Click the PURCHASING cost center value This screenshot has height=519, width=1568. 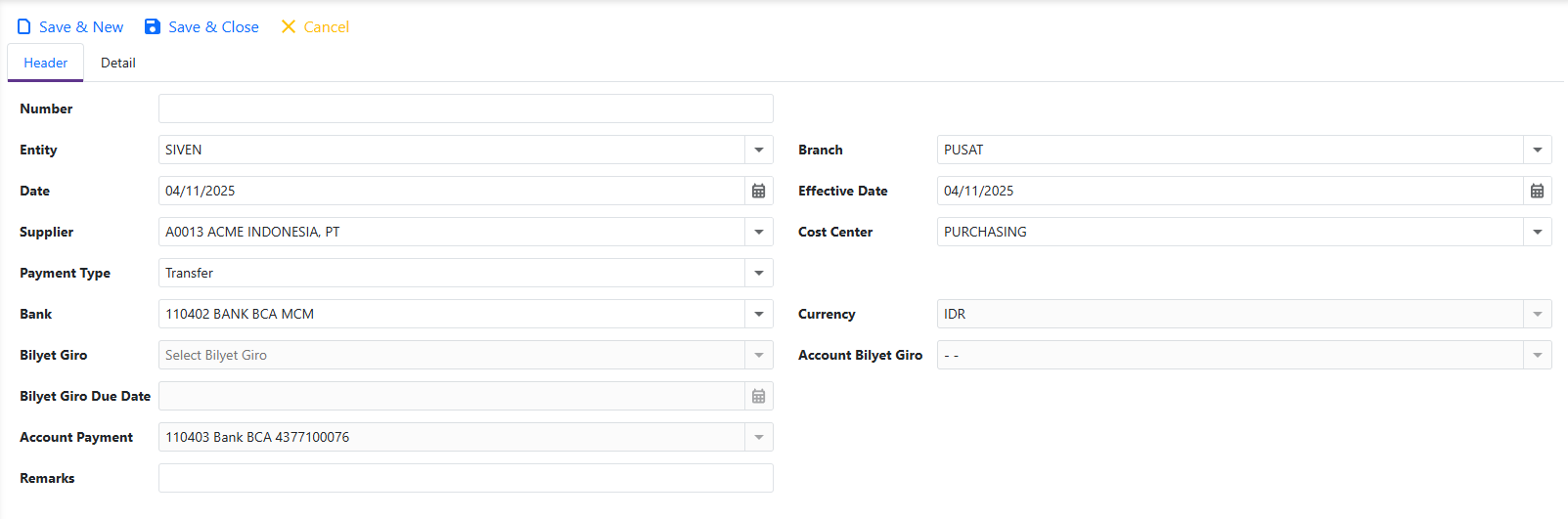985,232
